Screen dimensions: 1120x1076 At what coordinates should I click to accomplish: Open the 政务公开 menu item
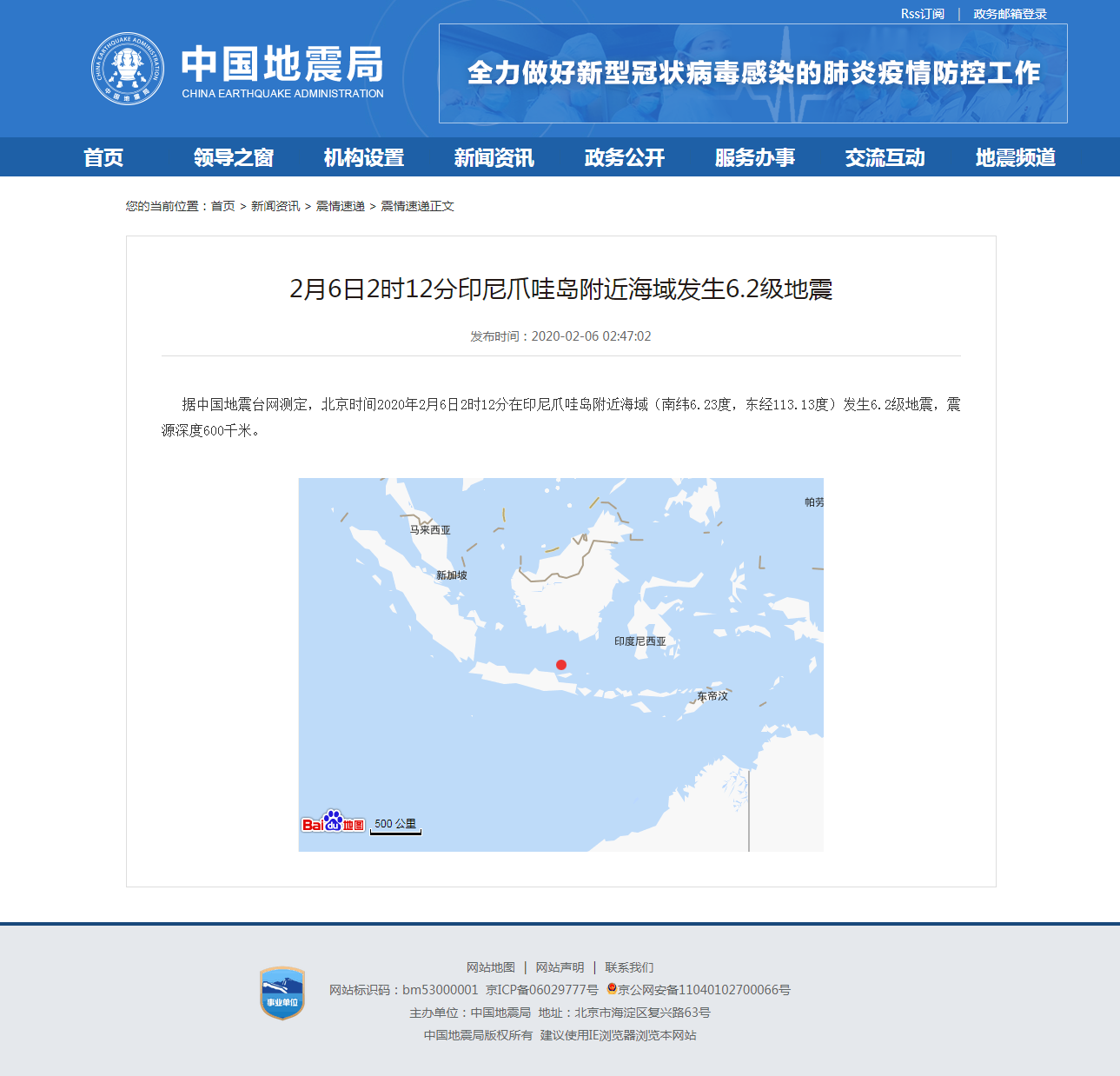[625, 157]
